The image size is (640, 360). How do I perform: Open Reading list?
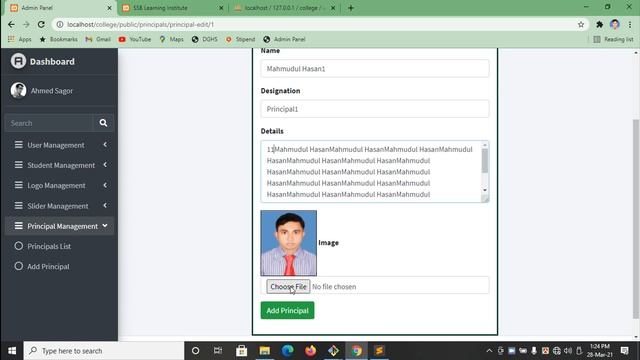pyautogui.click(x=613, y=39)
